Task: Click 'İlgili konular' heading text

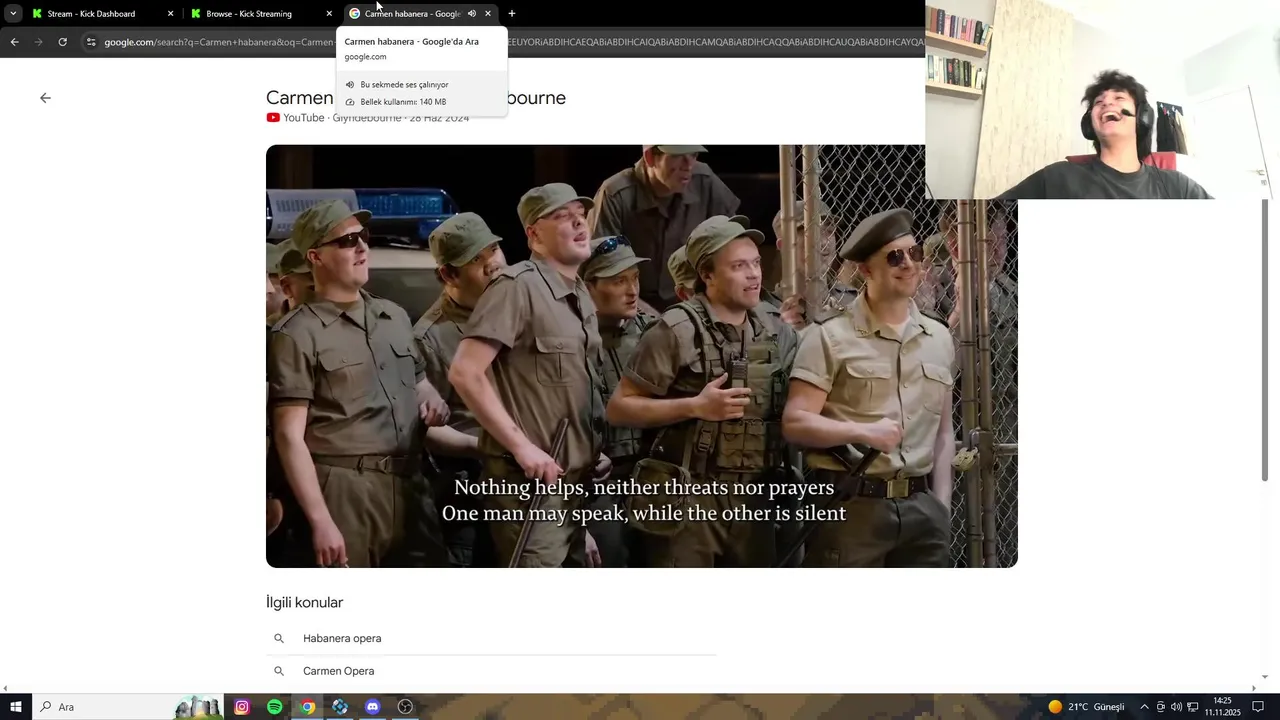Action: (304, 602)
